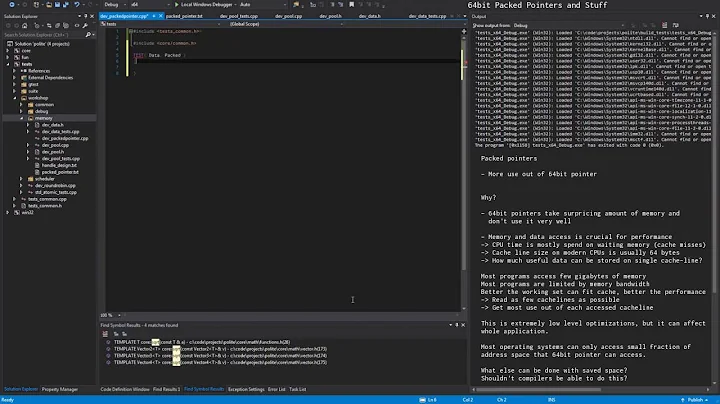This screenshot has height=404, width=720.
Task: Click the Output window horizontal scrollbar thumb
Action: [539, 390]
